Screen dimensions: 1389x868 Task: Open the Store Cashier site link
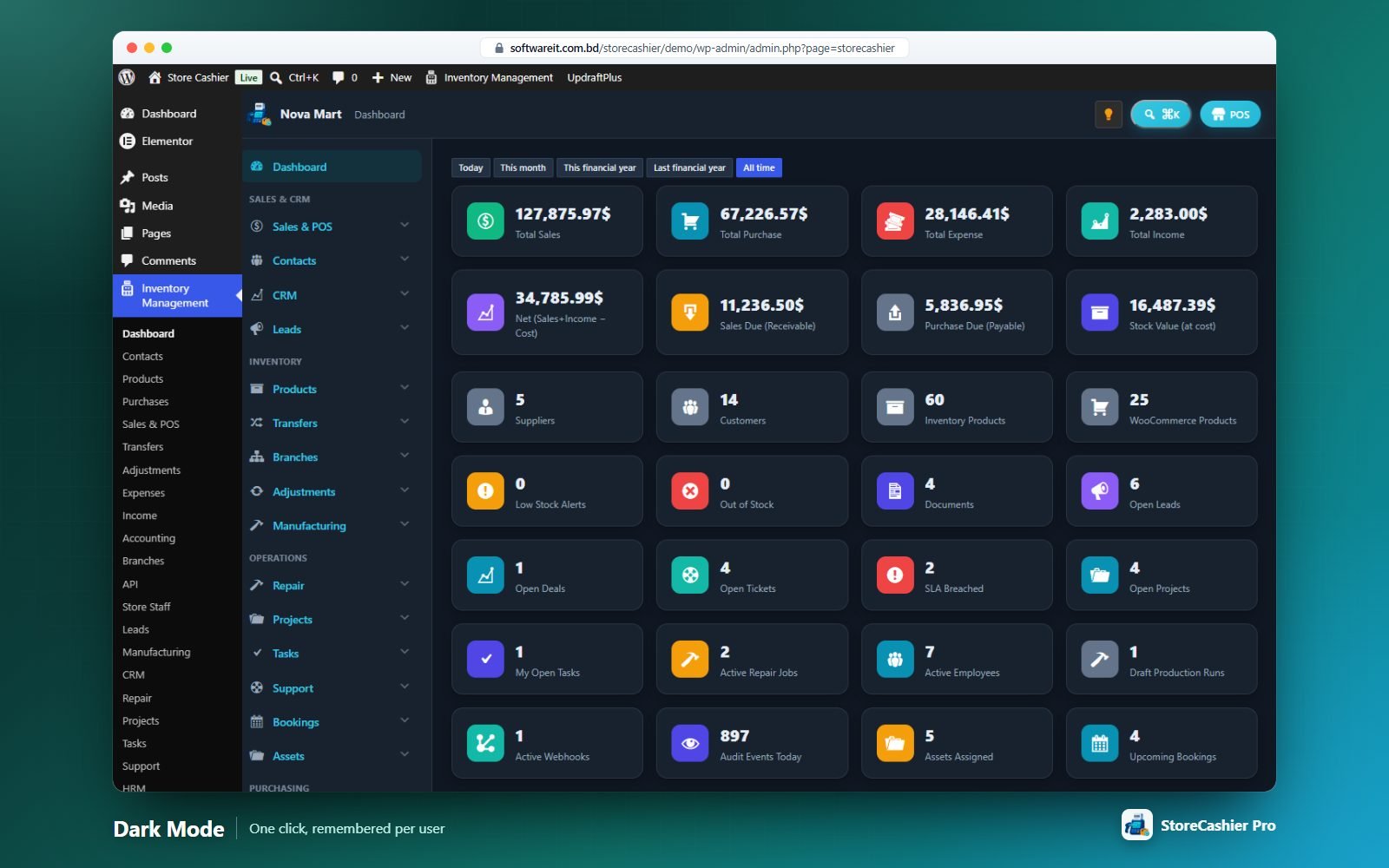pyautogui.click(x=188, y=77)
